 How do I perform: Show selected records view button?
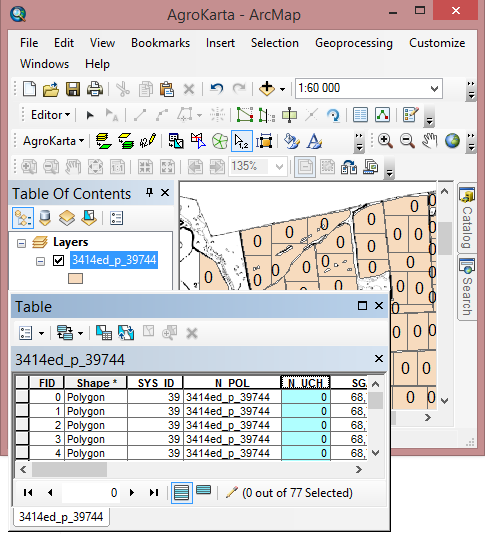(x=204, y=491)
